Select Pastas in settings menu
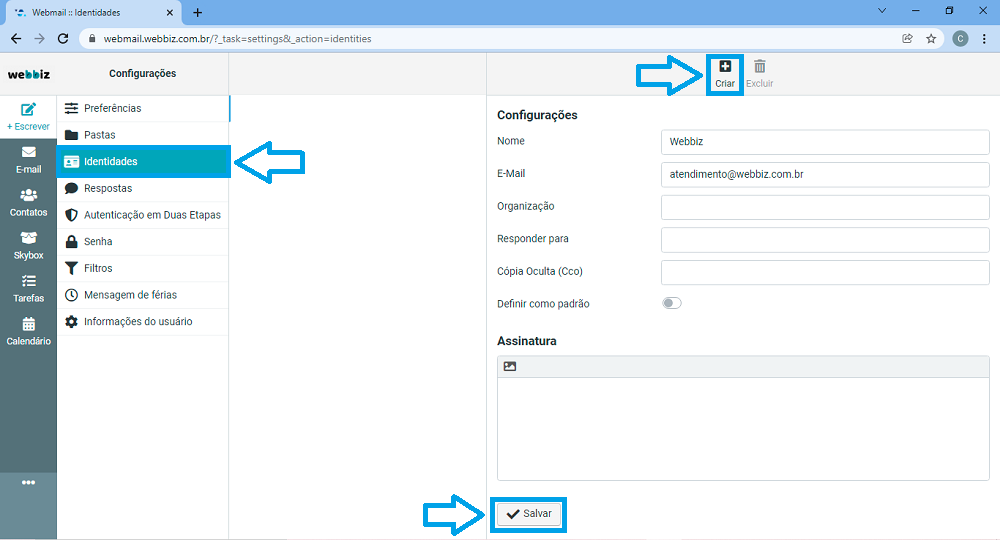This screenshot has height=540, width=1000. [99, 135]
